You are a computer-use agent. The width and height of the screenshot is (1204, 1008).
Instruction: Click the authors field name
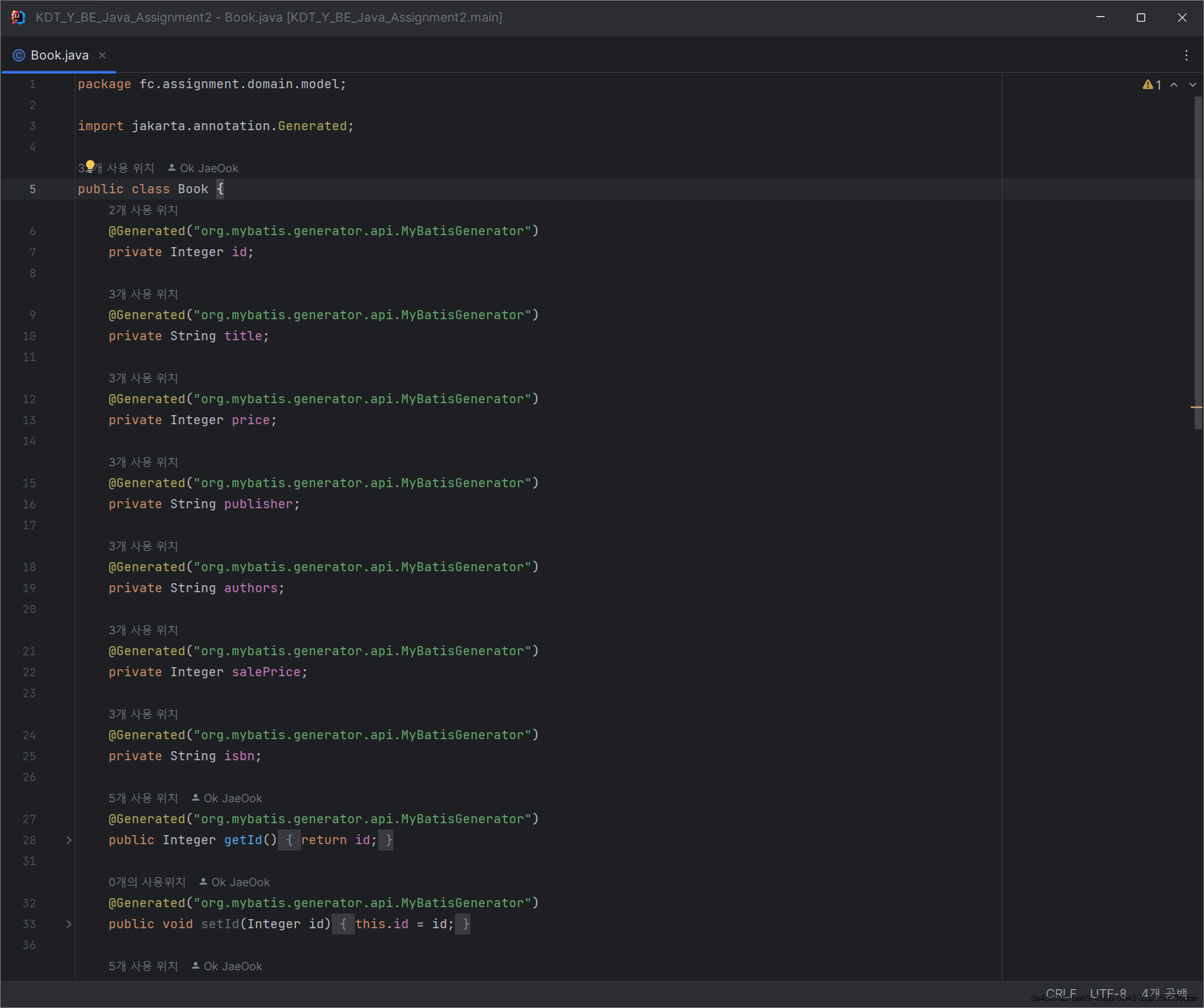(x=251, y=588)
